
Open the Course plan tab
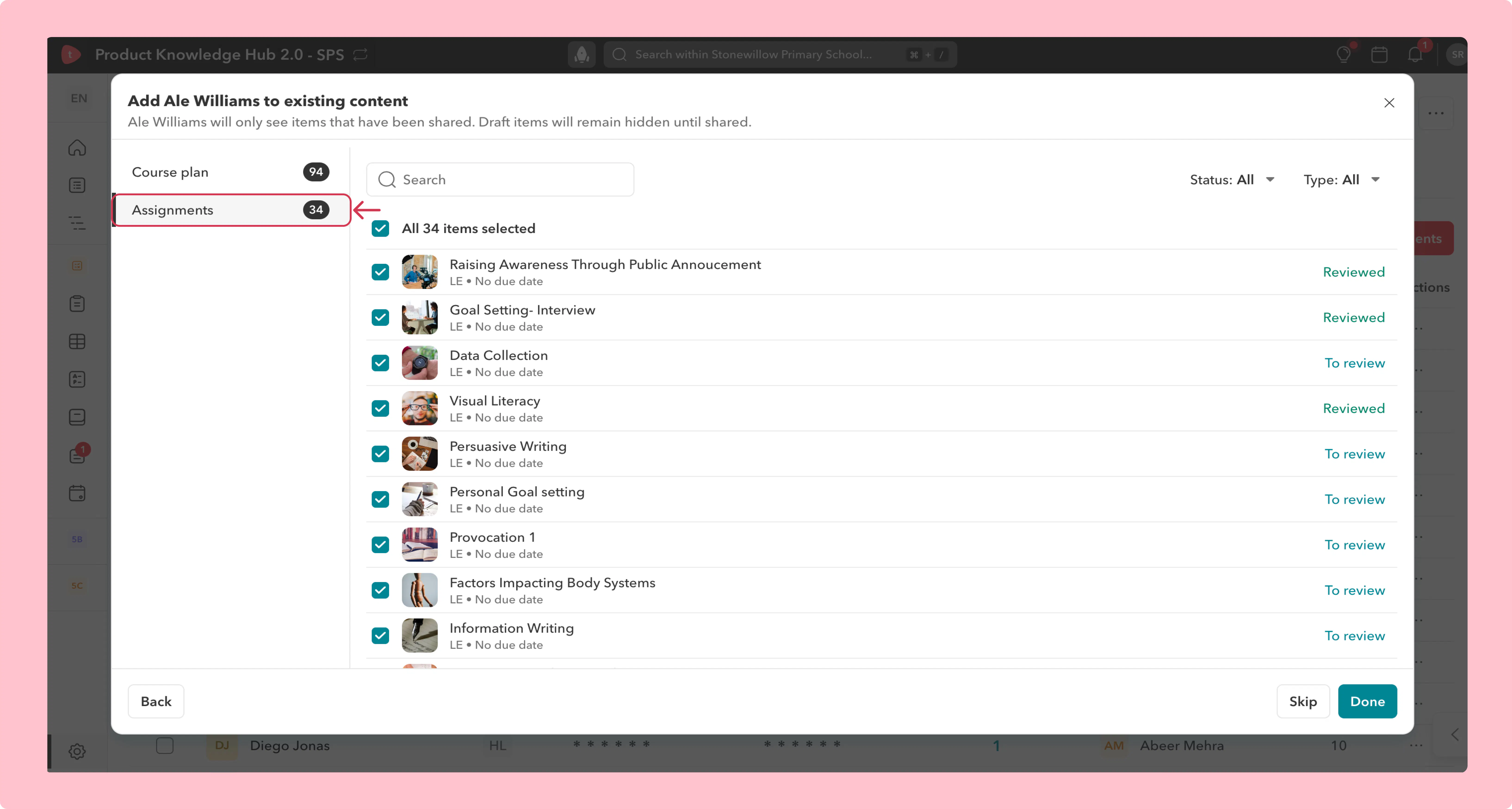coord(231,172)
